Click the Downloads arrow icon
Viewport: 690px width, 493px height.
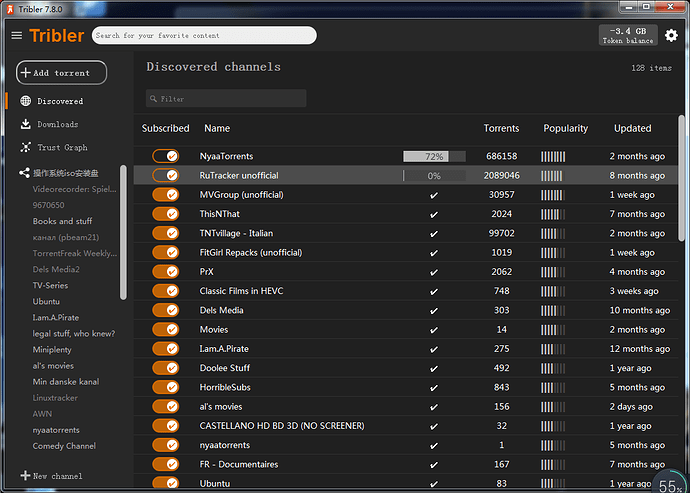pyautogui.click(x=26, y=124)
